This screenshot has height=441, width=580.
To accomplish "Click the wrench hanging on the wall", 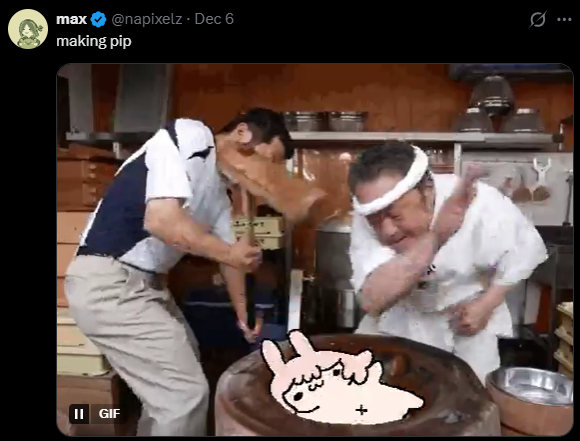I will 541,171.
